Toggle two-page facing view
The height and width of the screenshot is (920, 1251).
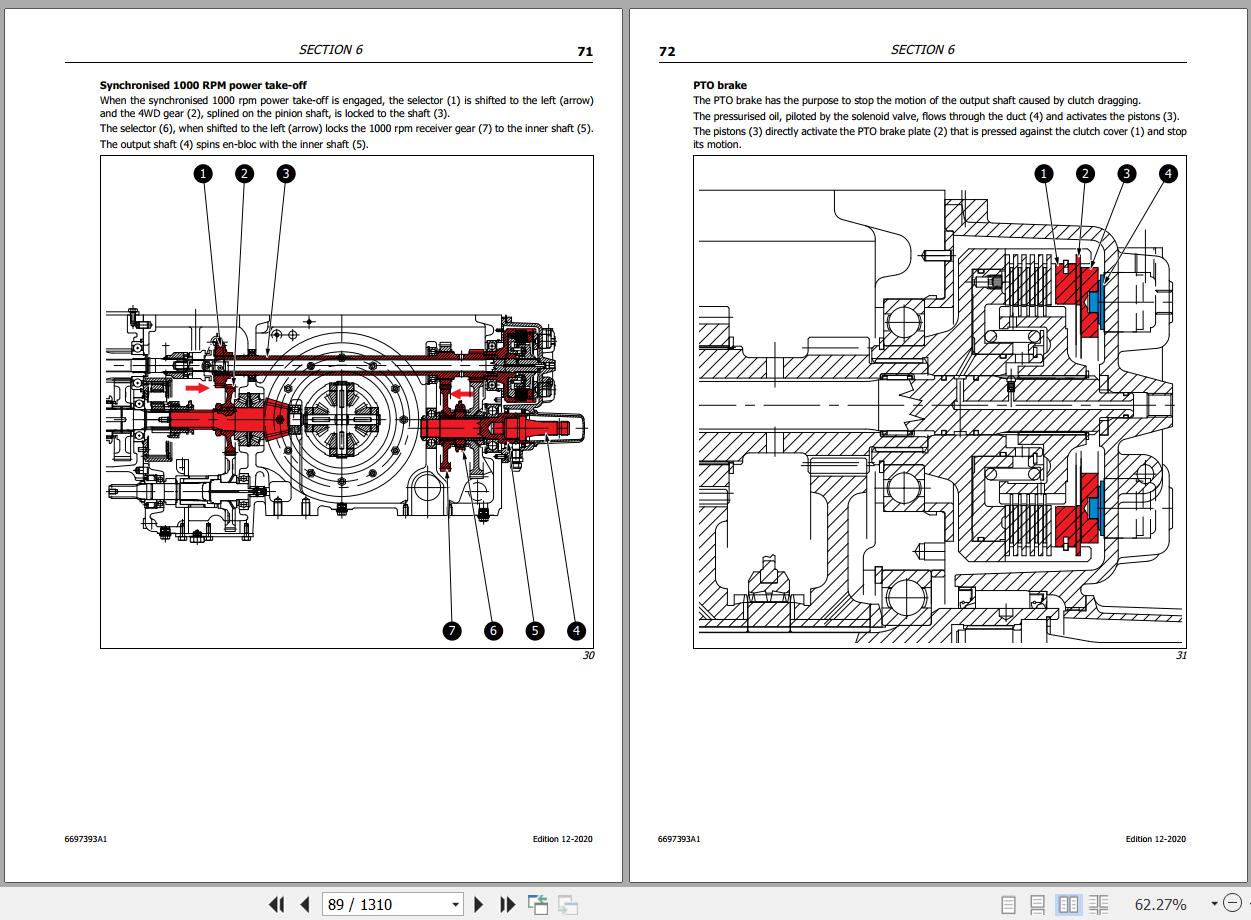click(1069, 904)
